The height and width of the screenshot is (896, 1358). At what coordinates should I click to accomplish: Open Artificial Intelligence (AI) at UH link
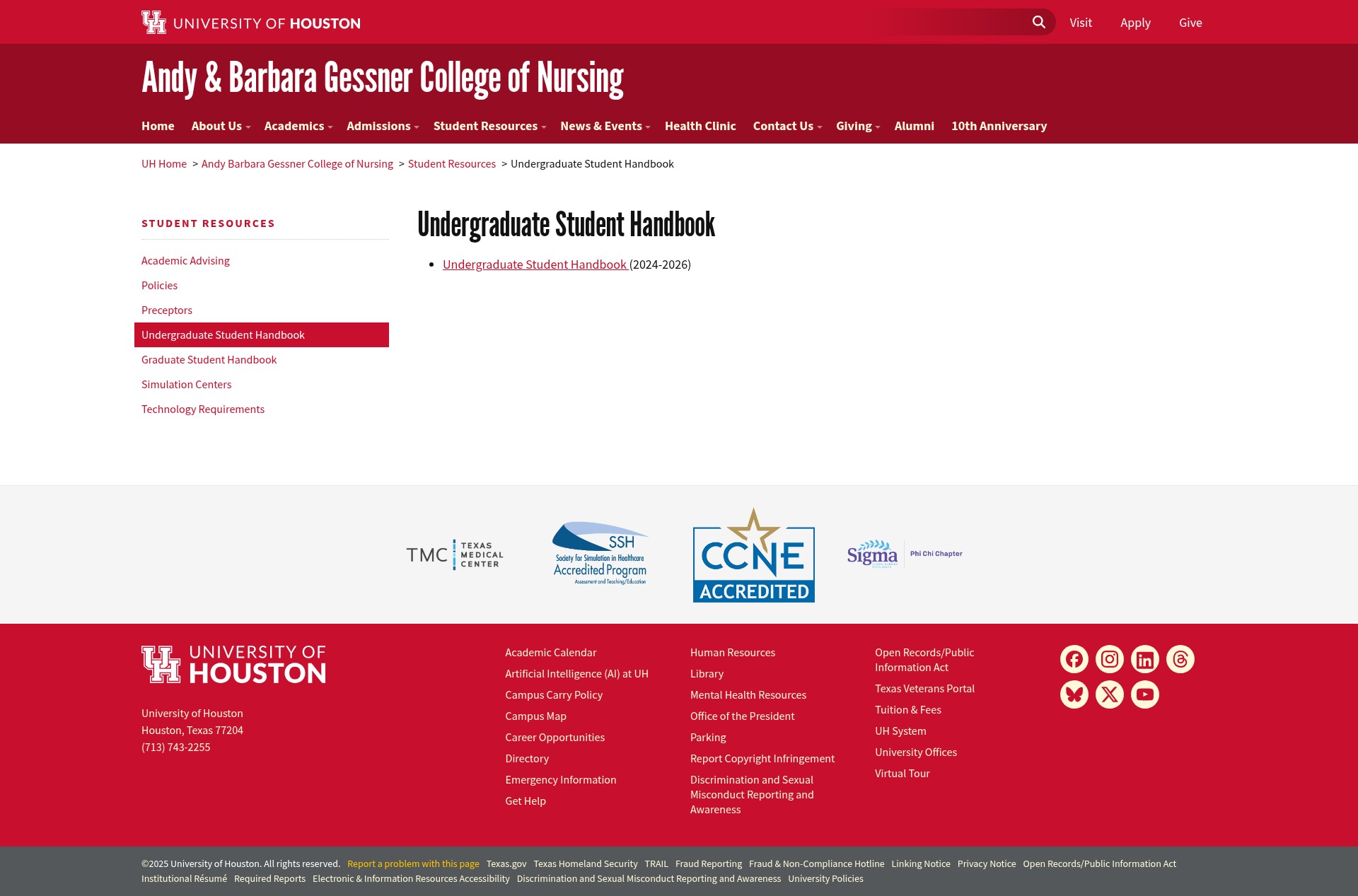[576, 674]
